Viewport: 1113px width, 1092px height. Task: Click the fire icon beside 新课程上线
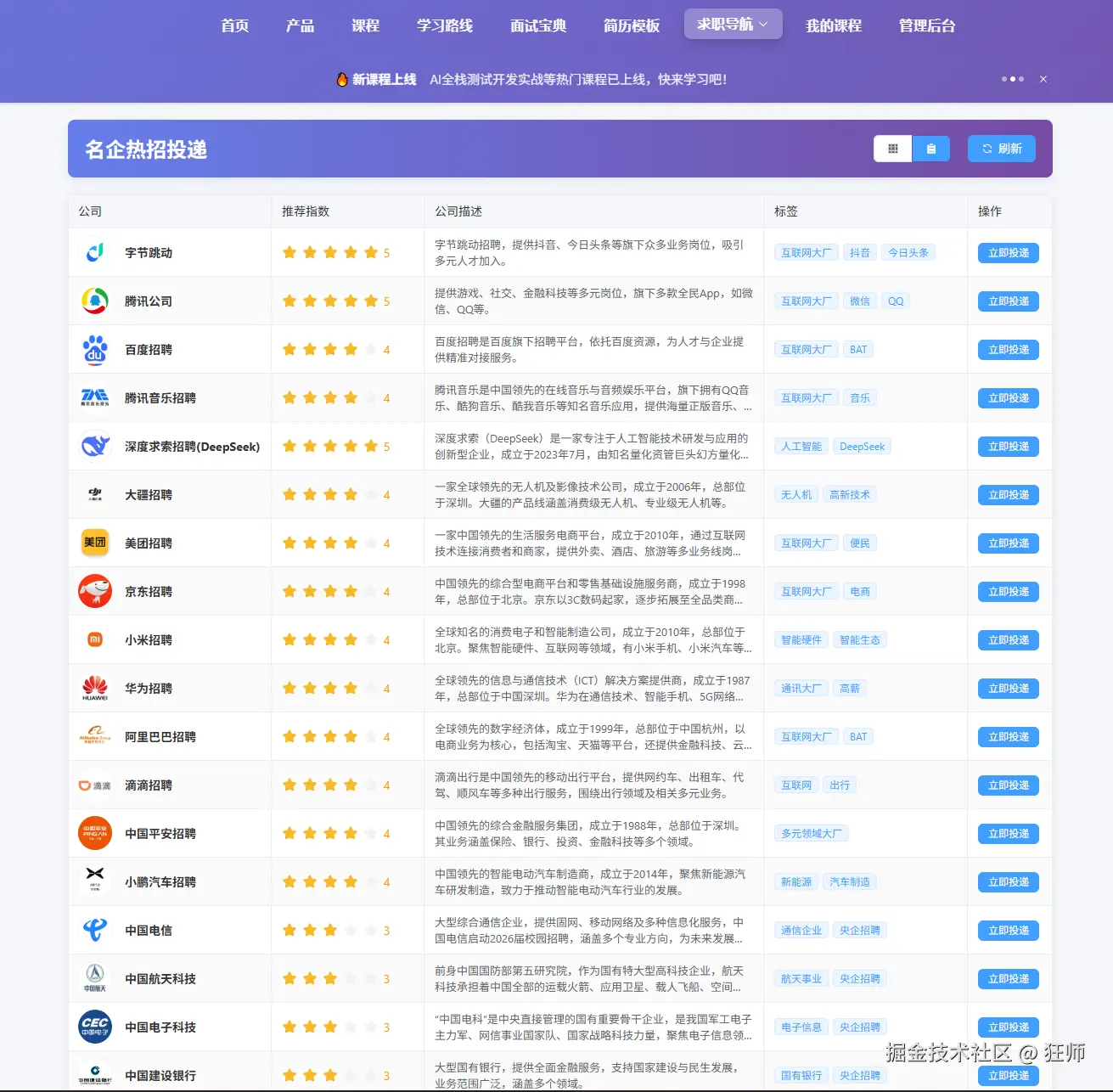click(342, 79)
